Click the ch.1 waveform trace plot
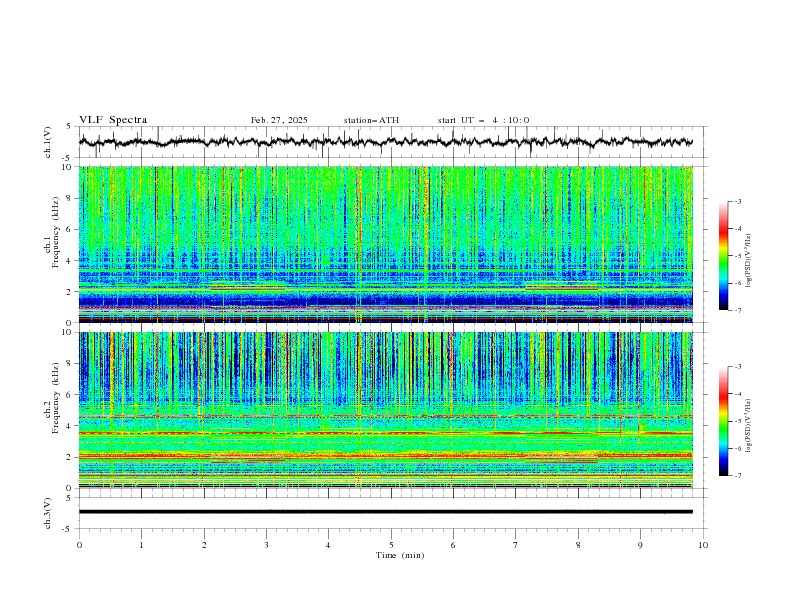792x612 pixels. click(386, 142)
